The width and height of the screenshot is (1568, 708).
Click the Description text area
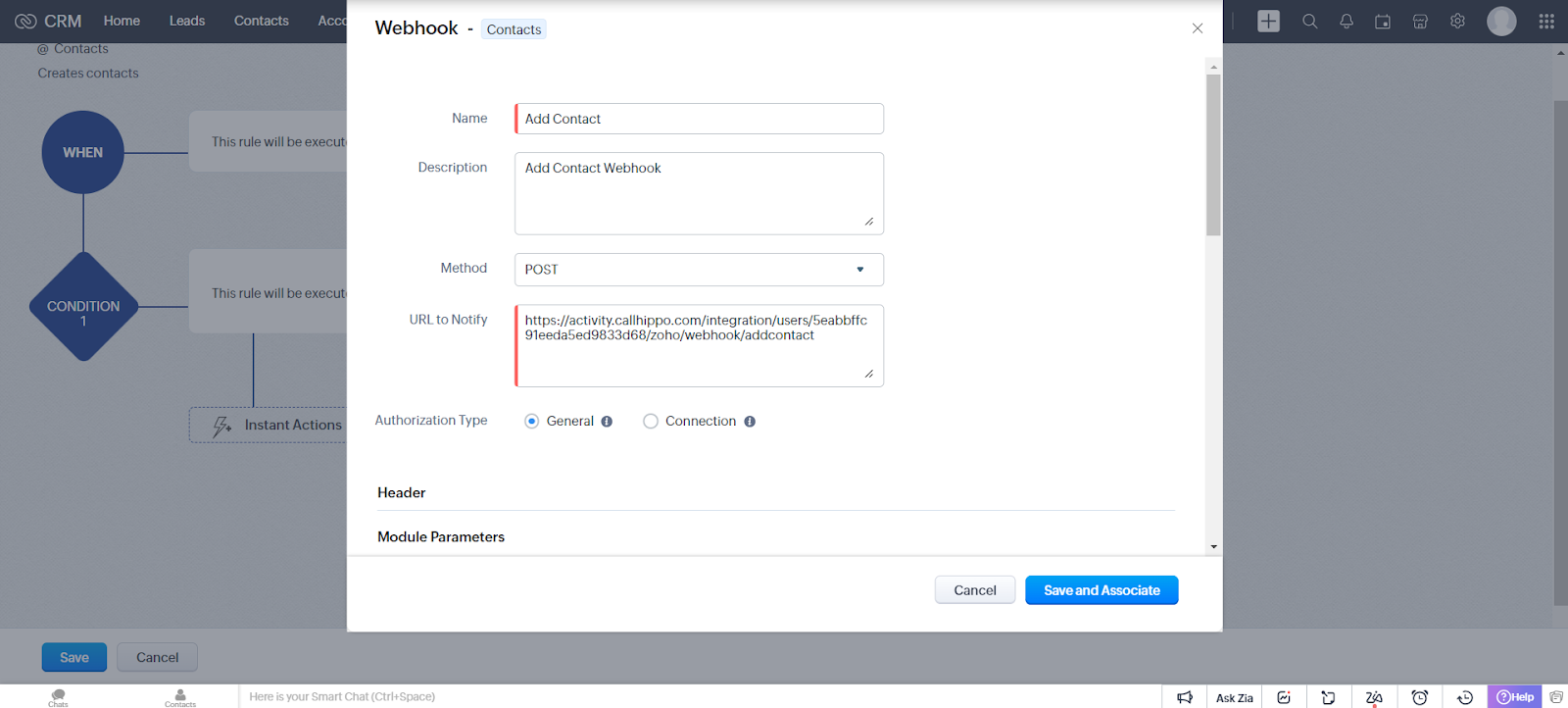coord(699,193)
